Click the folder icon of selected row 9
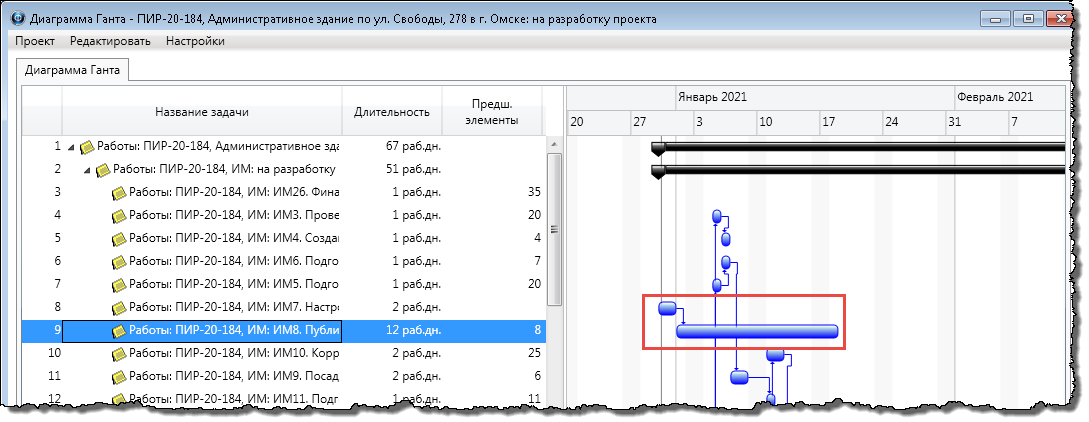Screen dimensions: 1089x422 point(119,330)
